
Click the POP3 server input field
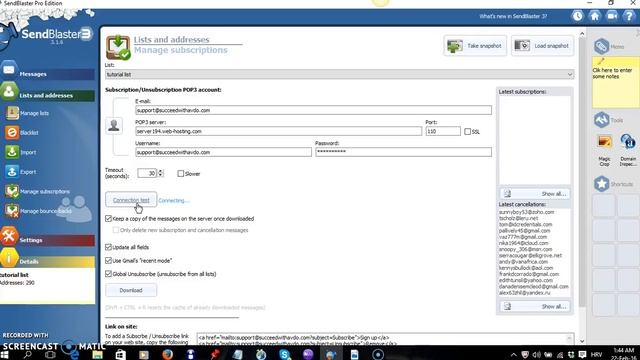pyautogui.click(x=278, y=131)
